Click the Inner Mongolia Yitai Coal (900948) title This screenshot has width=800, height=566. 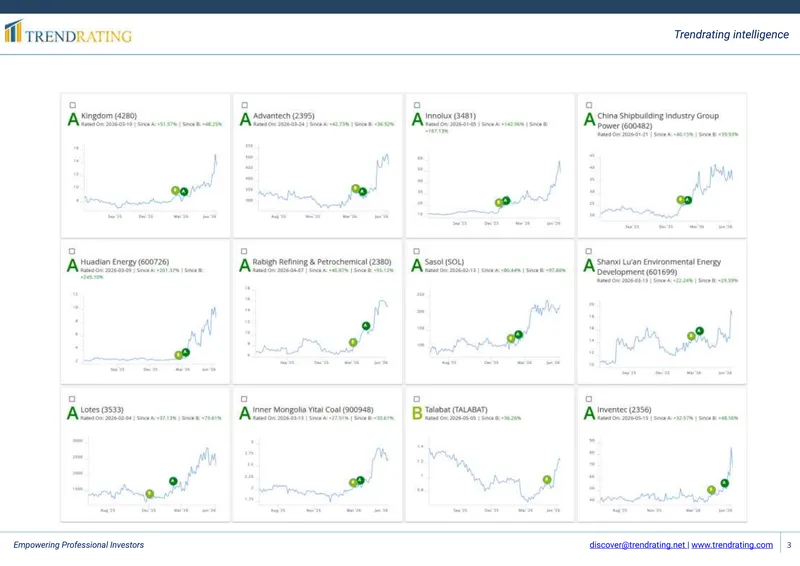(313, 409)
